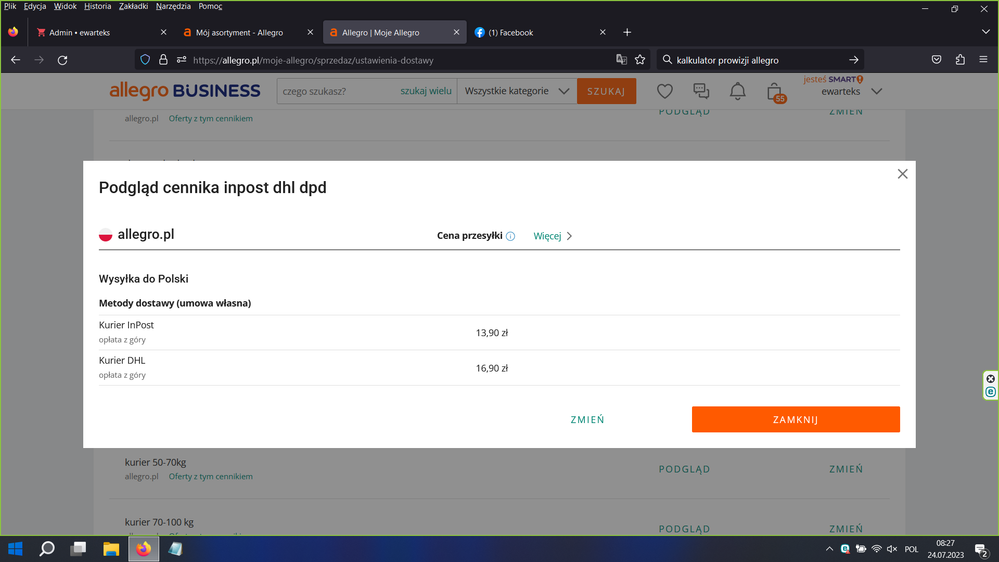Open the Windows notification center
999x562 pixels.
pyautogui.click(x=982, y=549)
